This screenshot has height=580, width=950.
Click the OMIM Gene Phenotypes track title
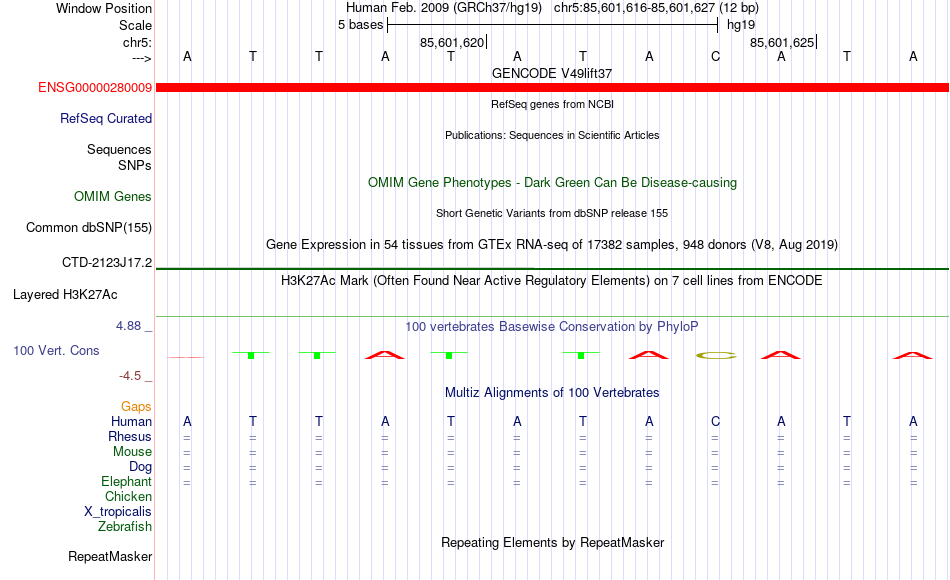(x=553, y=182)
